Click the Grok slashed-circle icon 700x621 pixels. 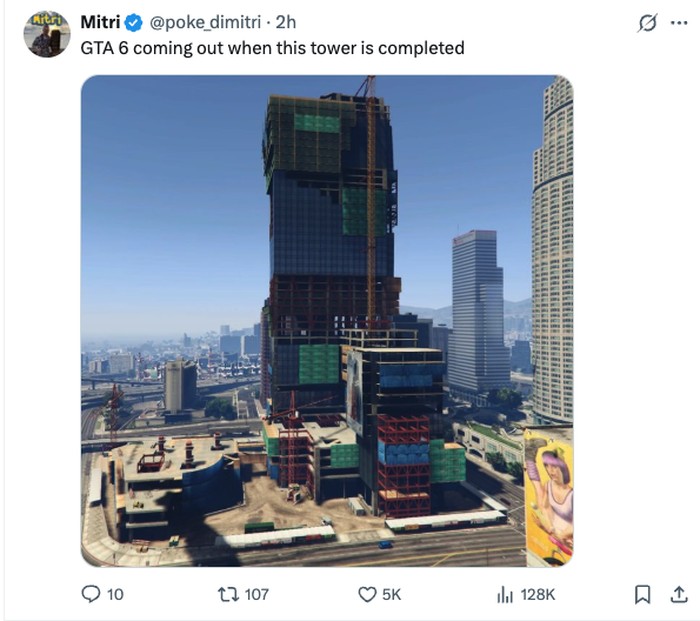(x=647, y=23)
